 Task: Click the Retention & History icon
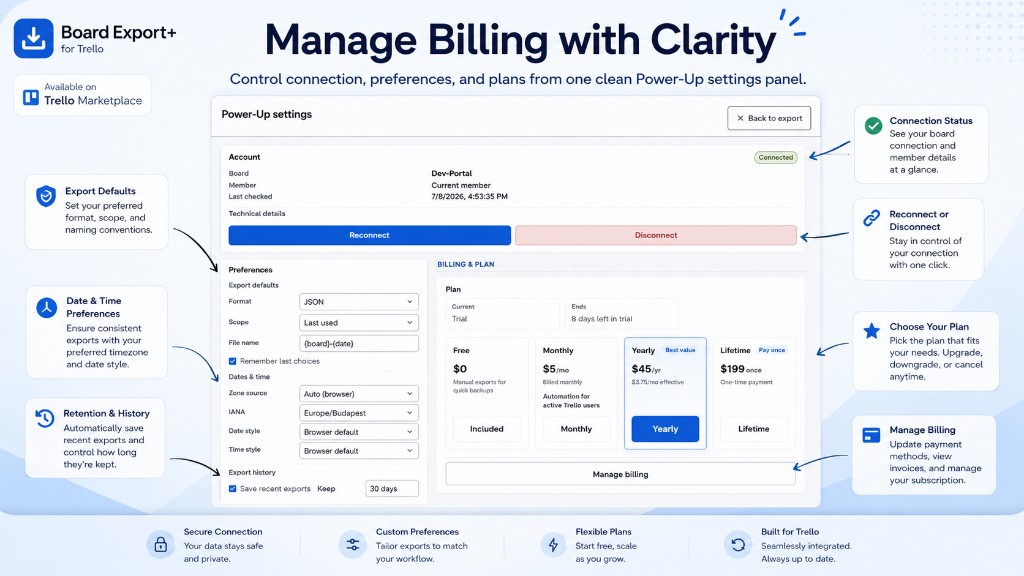point(44,419)
